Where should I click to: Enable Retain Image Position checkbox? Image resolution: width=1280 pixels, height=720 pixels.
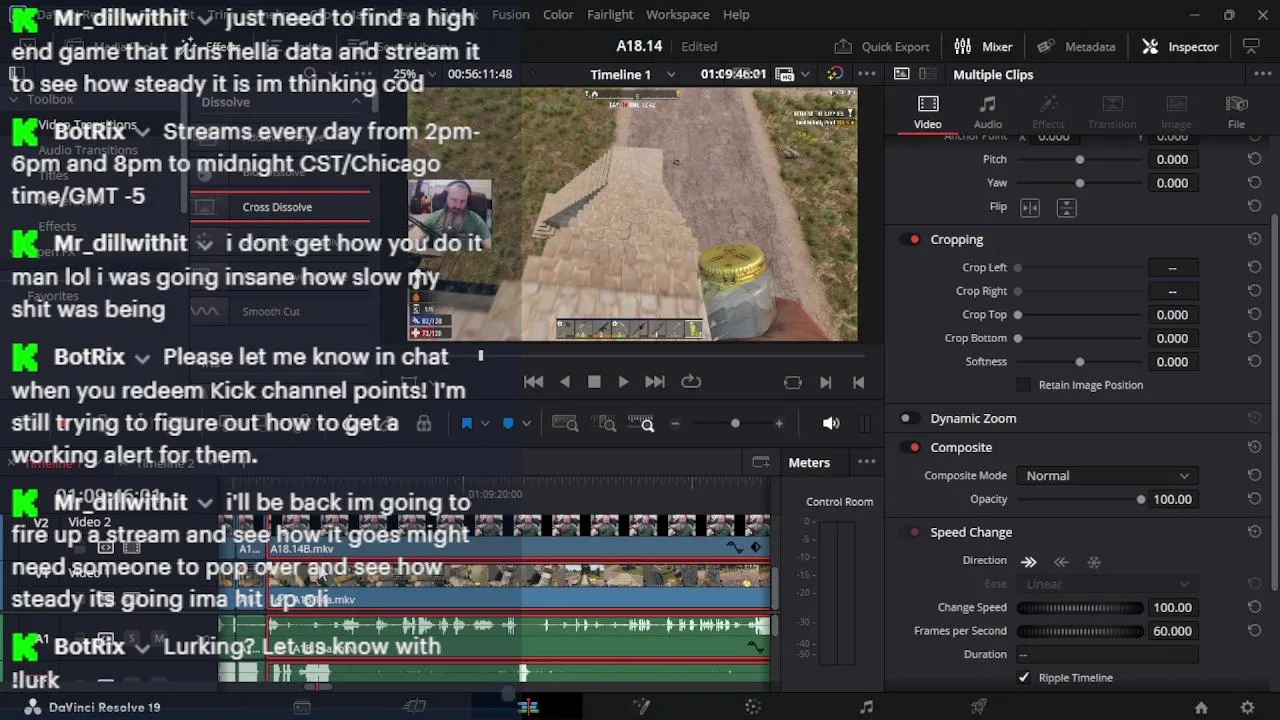(x=1023, y=385)
